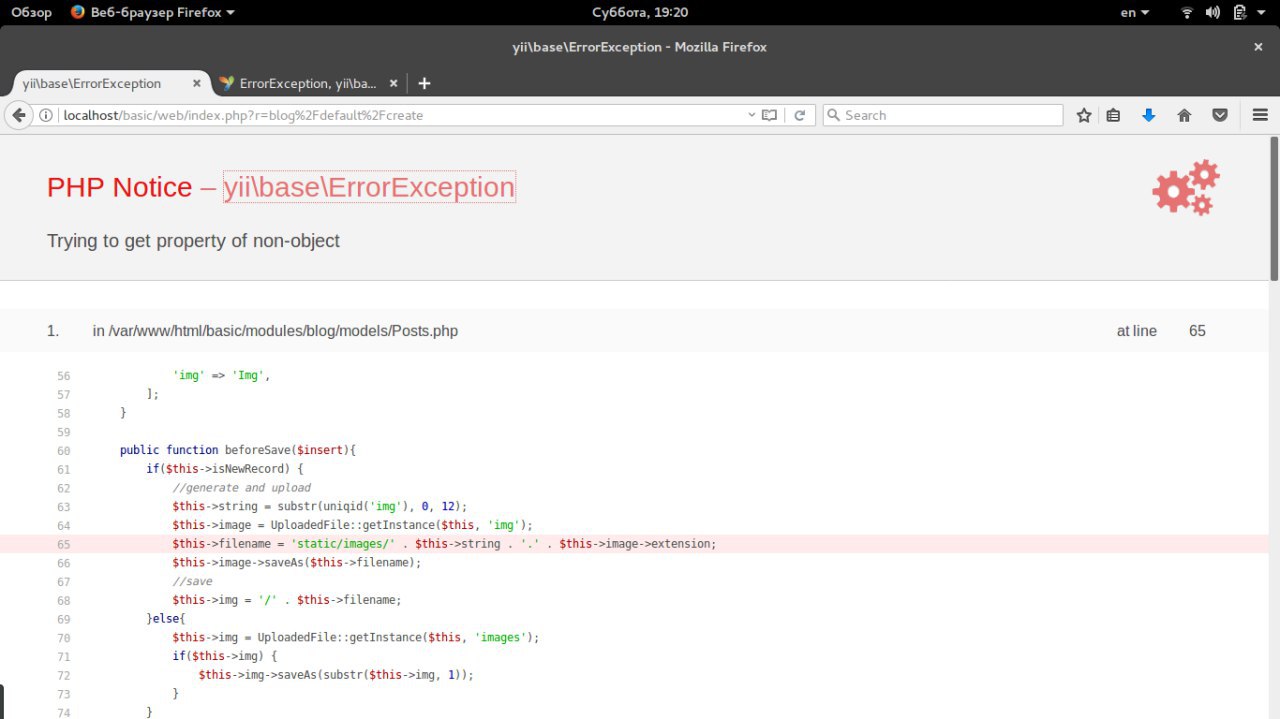Open a new tab with plus button
The height and width of the screenshot is (719, 1280).
424,84
